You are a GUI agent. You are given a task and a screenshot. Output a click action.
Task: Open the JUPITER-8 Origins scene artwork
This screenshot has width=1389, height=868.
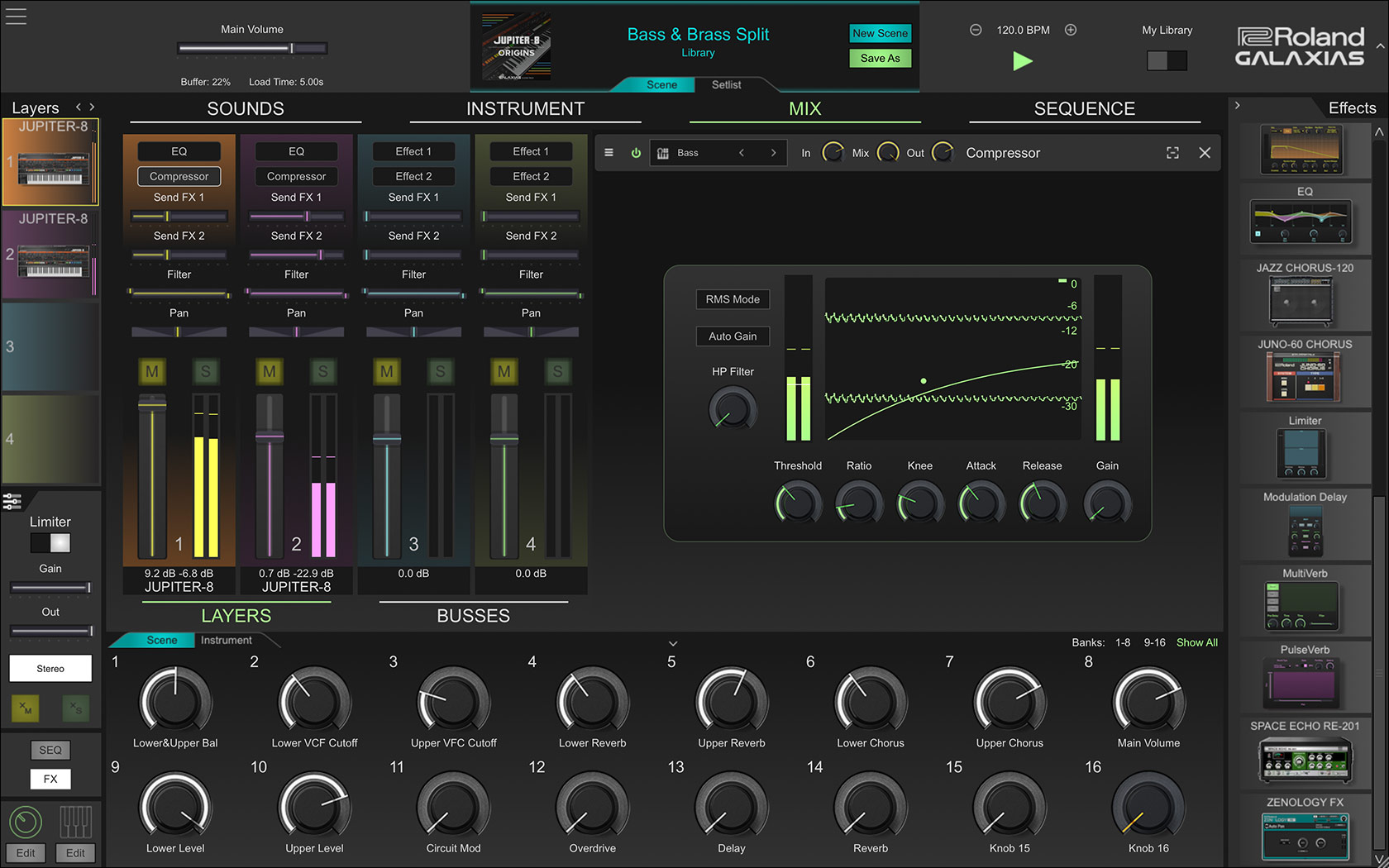[516, 46]
